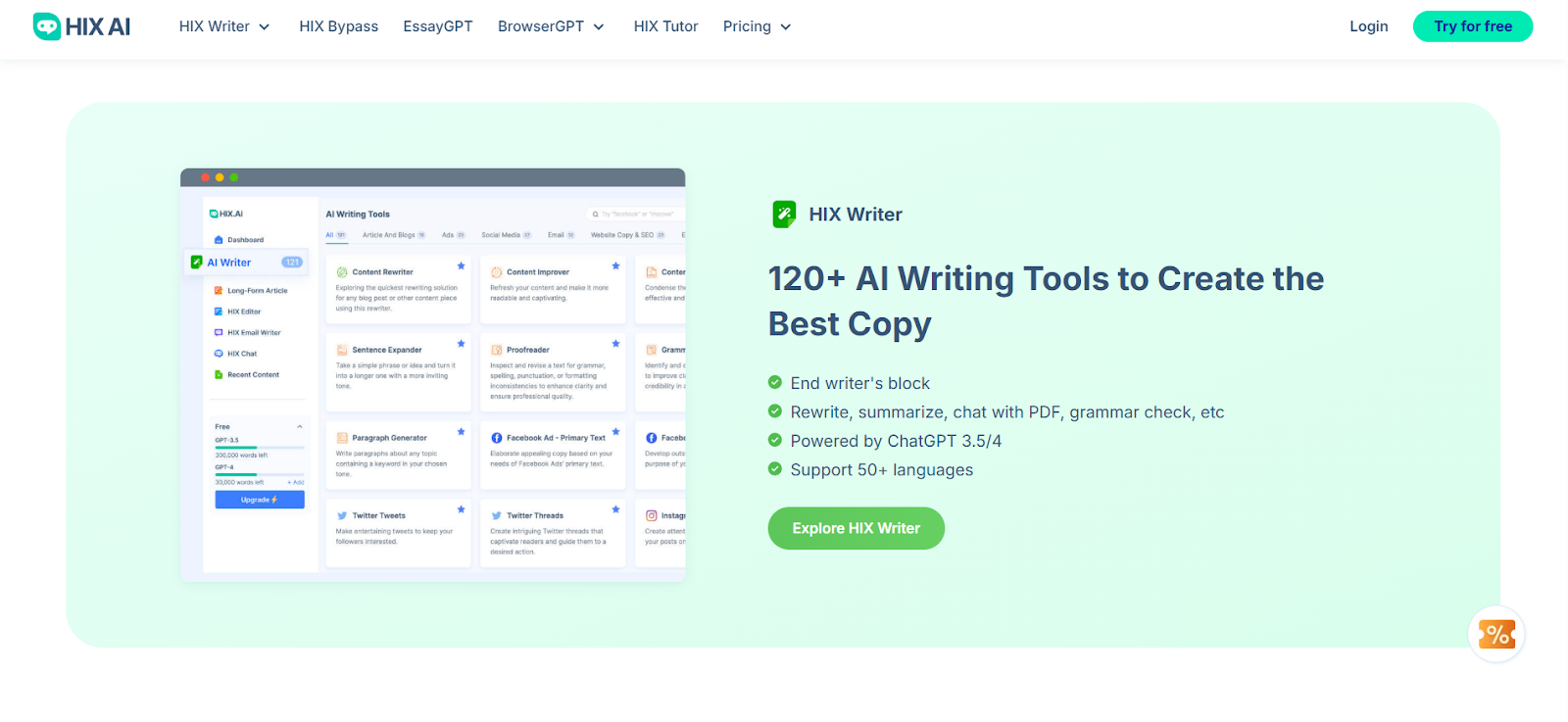
Task: Toggle the favorite star on Content Improver
Action: point(615,265)
